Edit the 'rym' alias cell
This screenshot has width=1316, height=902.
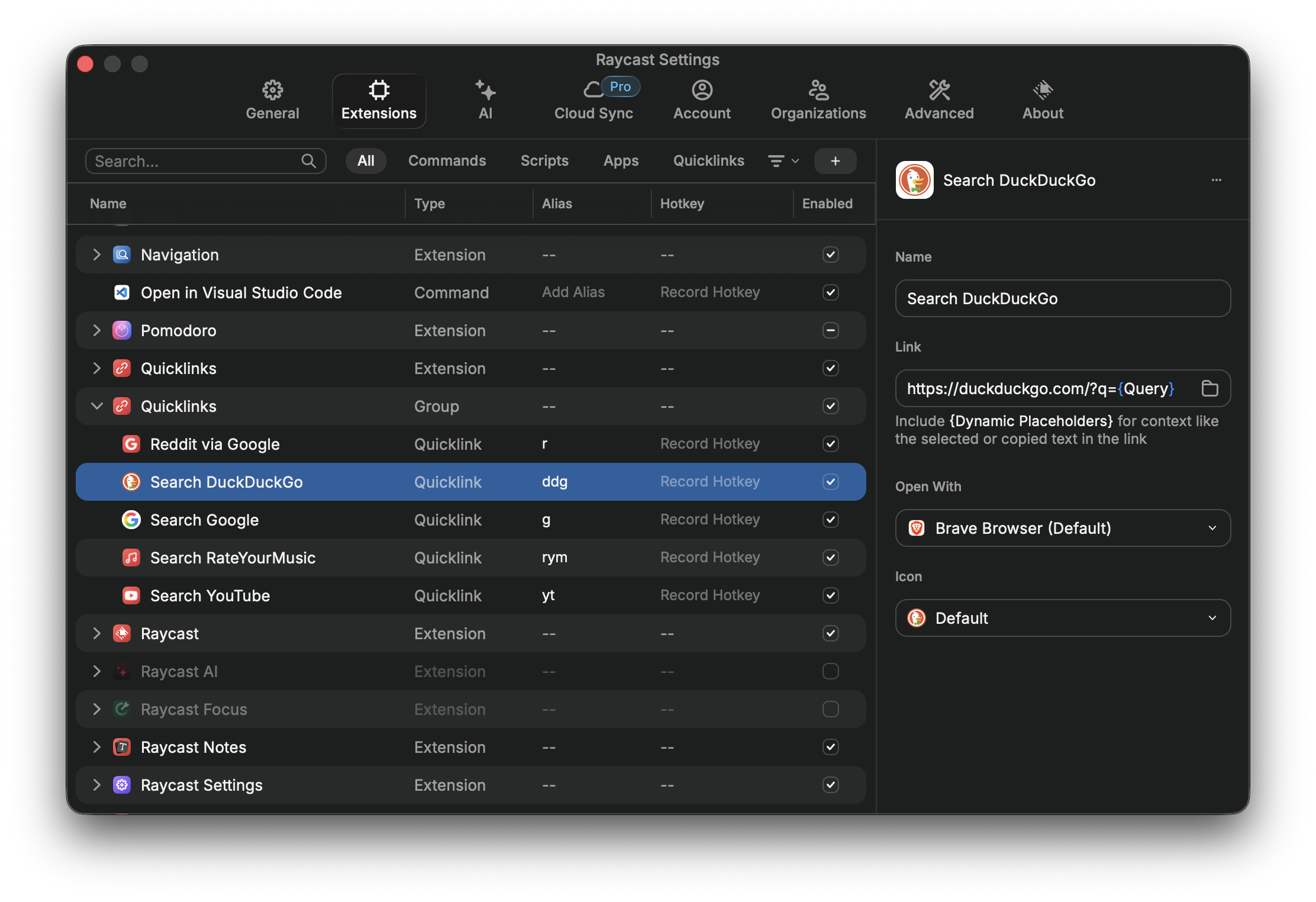[554, 558]
